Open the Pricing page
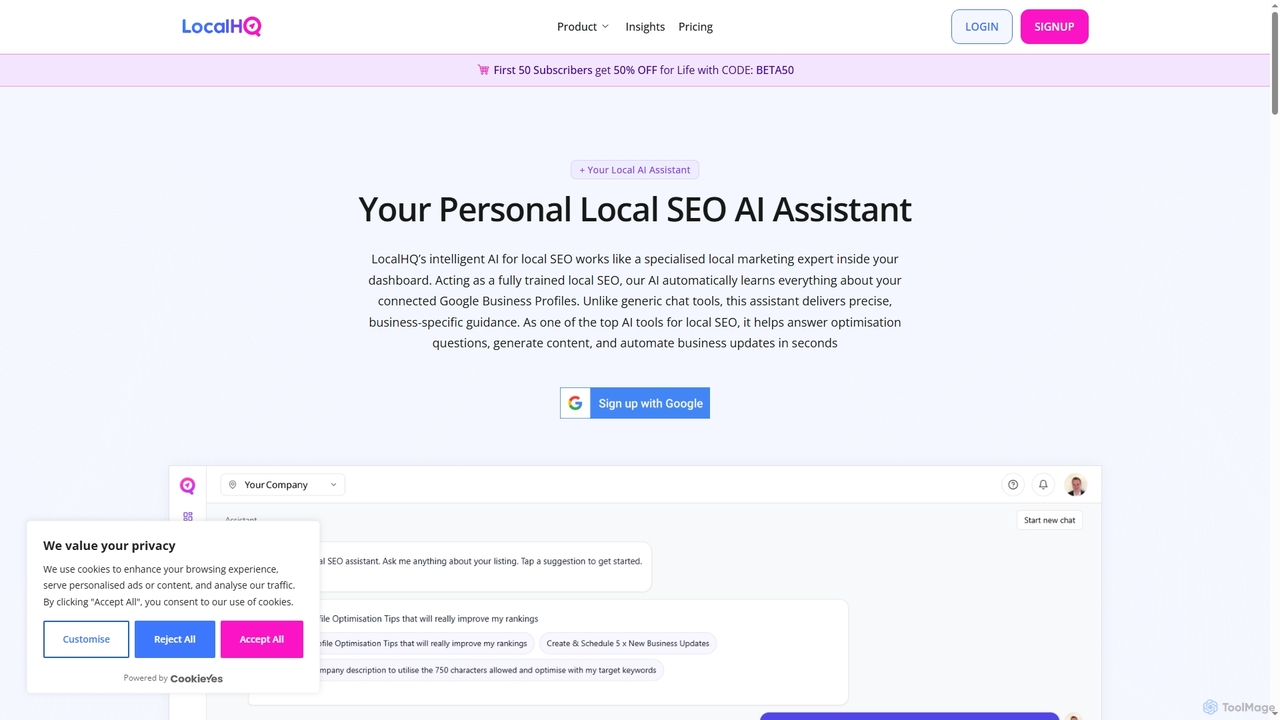 695,27
